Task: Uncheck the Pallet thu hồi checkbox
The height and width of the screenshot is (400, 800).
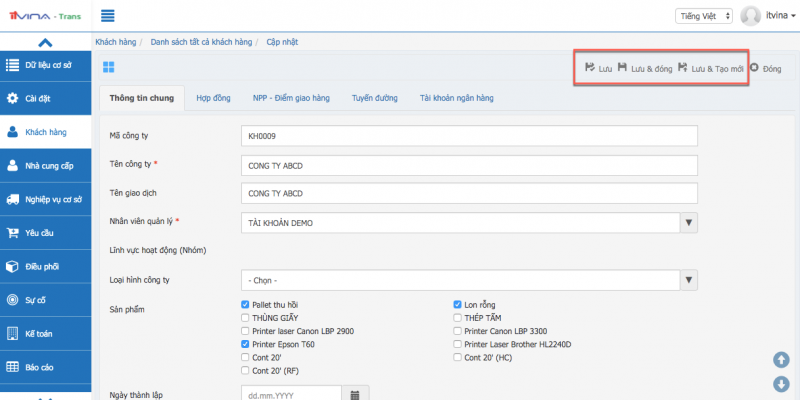Action: (246, 304)
